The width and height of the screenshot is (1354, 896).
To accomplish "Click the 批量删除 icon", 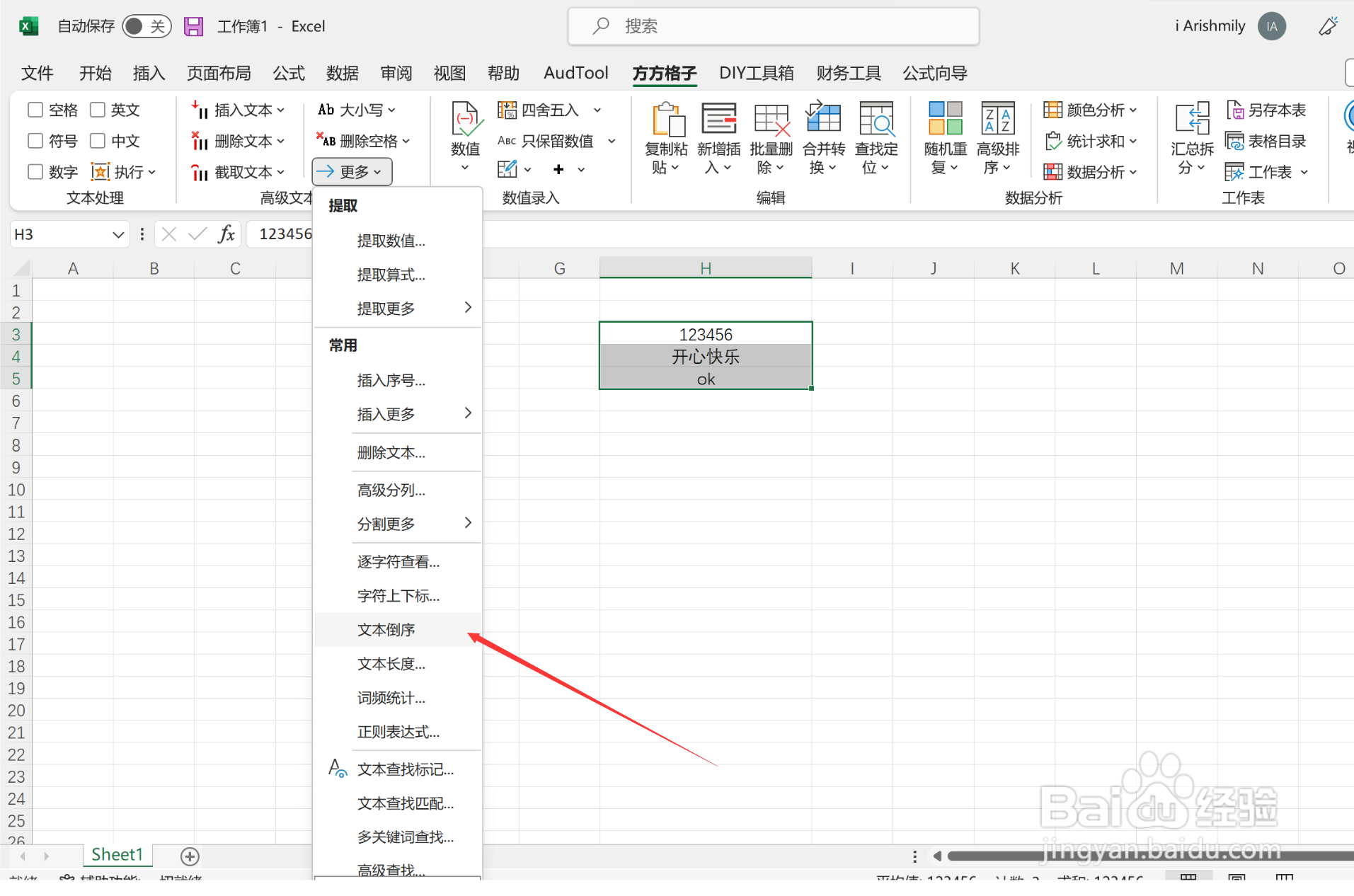I will coord(771,119).
